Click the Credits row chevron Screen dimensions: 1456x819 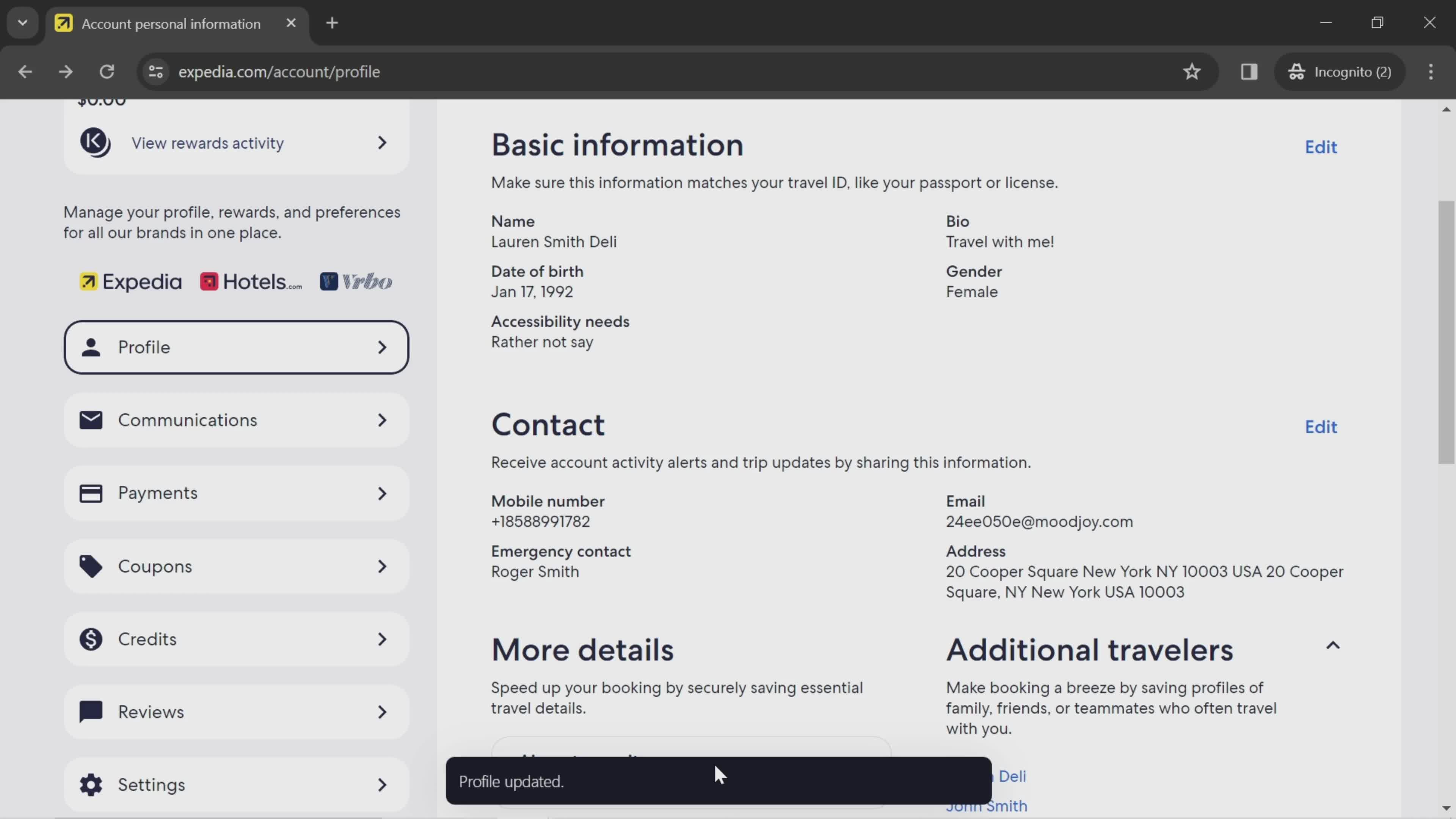383,639
